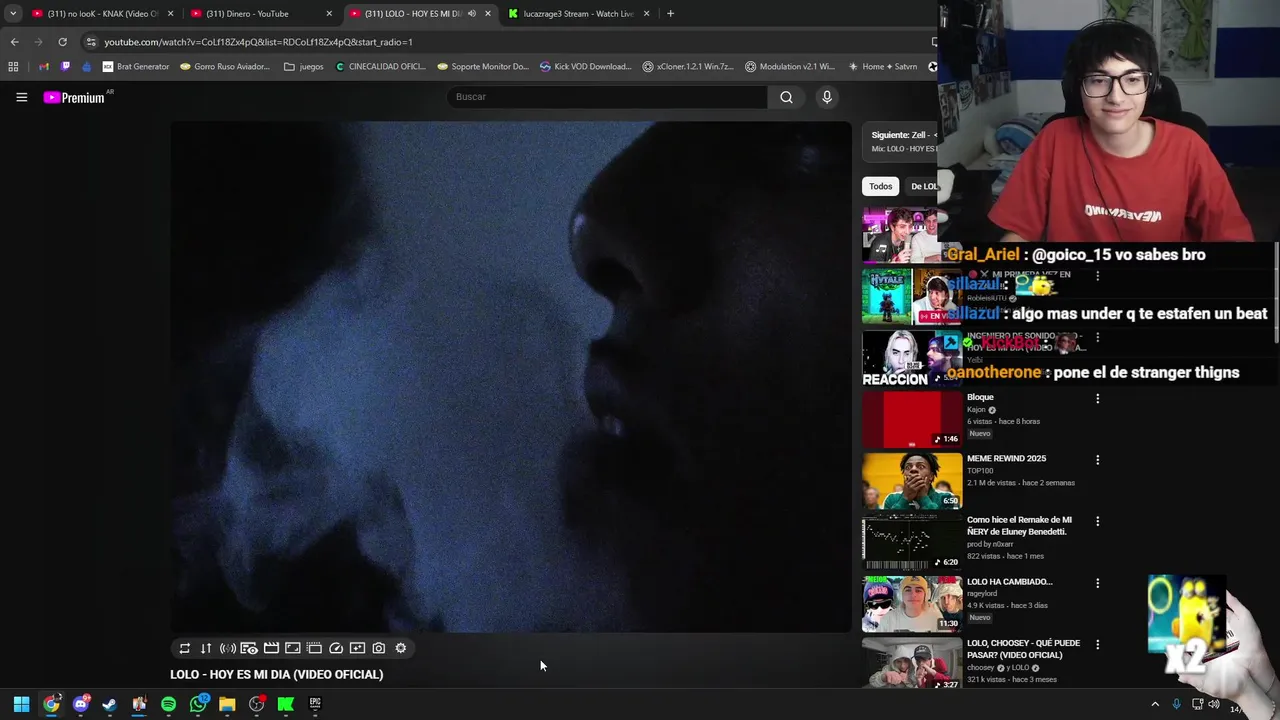Open the Twitch bookmark icon
This screenshot has width=1280, height=720.
click(x=66, y=67)
